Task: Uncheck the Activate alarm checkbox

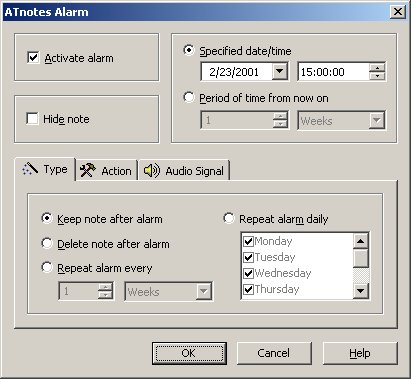Action: (x=33, y=57)
